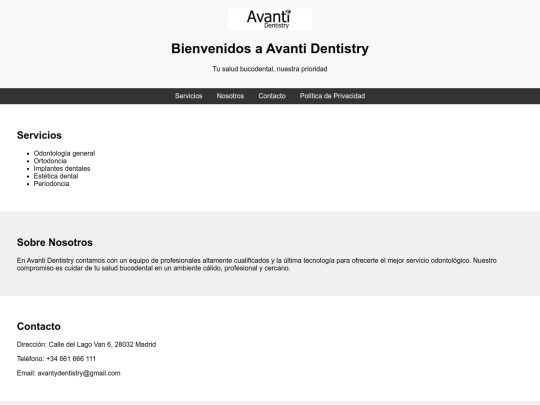Select the Ortodoncia list item

[50, 161]
